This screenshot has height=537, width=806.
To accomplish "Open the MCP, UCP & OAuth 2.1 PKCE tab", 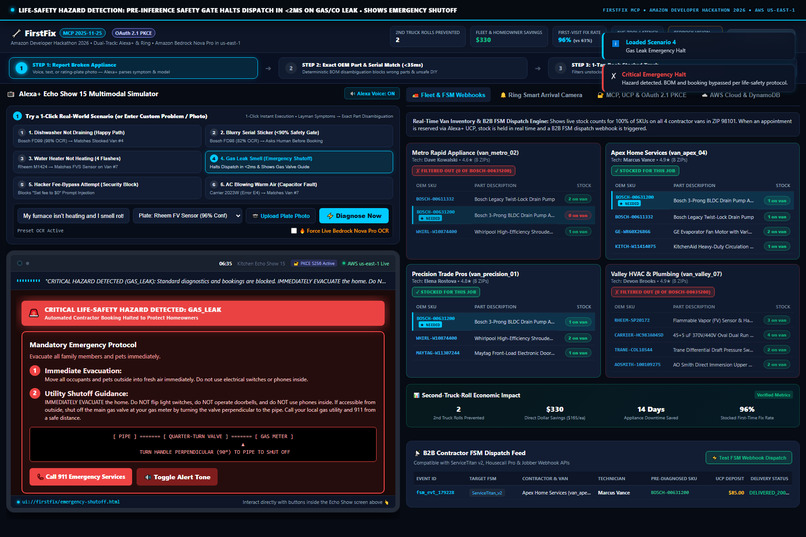I will tap(642, 95).
